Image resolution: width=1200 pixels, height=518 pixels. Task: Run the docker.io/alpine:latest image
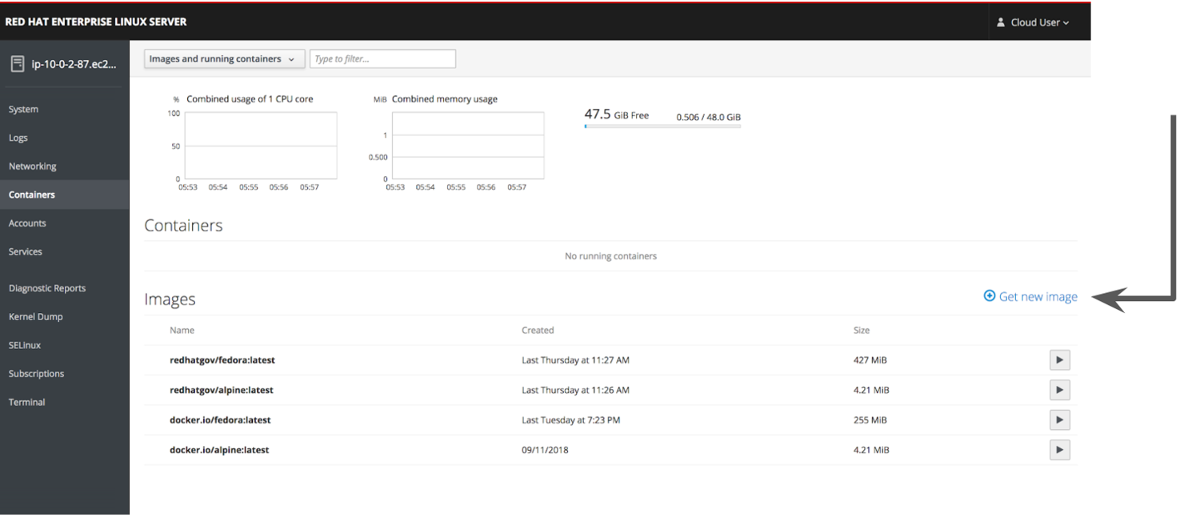click(1059, 450)
